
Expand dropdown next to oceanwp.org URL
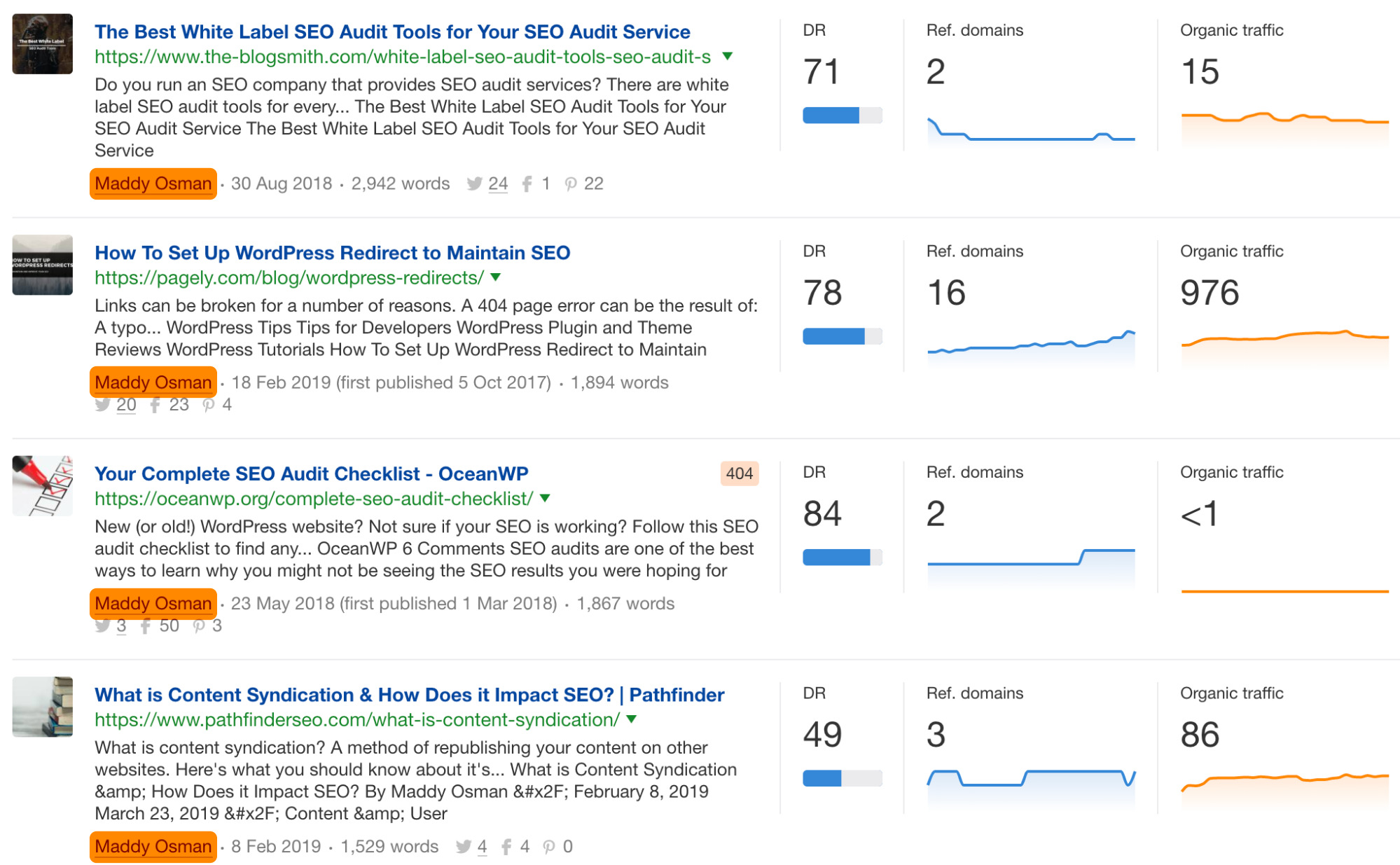click(546, 499)
